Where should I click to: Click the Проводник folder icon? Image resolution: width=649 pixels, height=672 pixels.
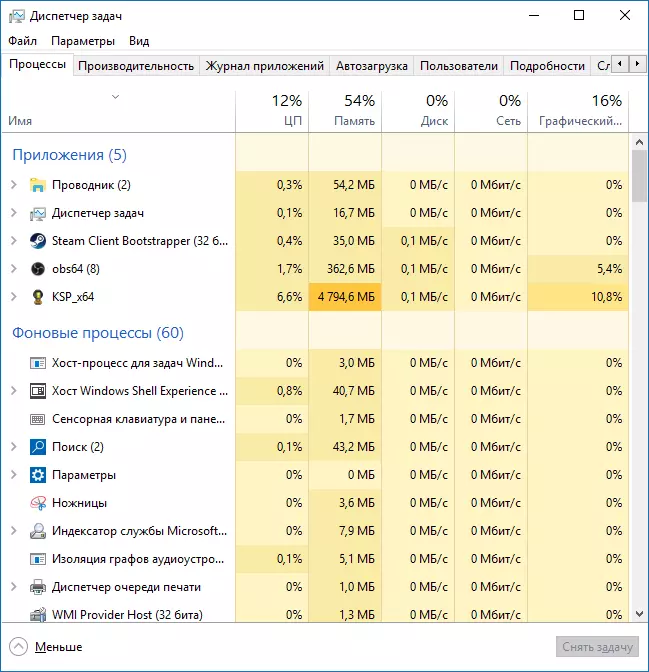(x=38, y=185)
